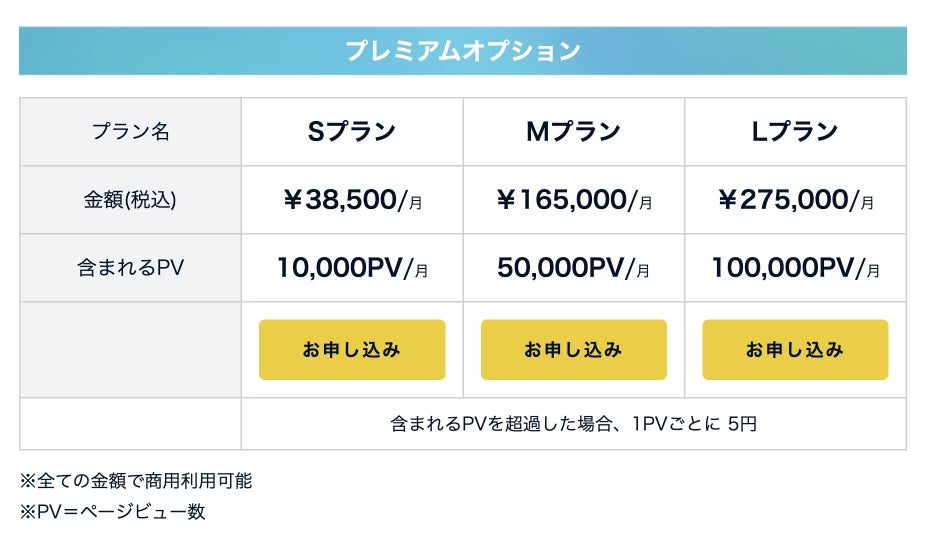Click the ¥165,000/月 price cell

pos(573,200)
